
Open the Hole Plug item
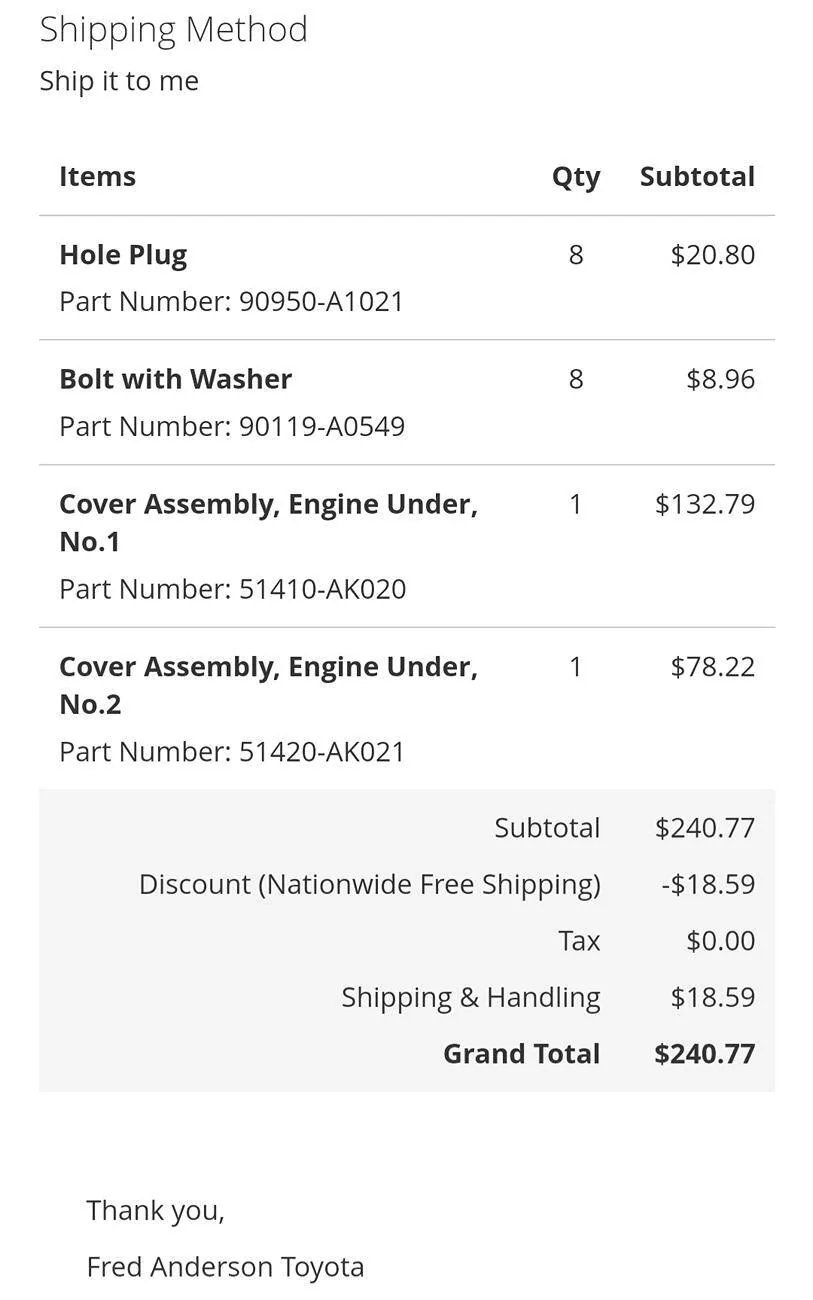pyautogui.click(x=123, y=255)
